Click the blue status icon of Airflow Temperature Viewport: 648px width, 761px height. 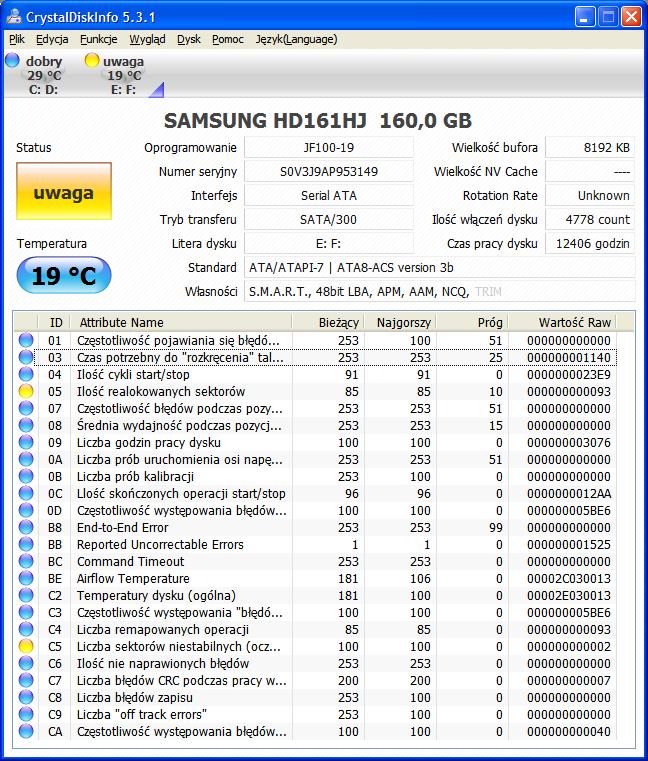[26, 578]
